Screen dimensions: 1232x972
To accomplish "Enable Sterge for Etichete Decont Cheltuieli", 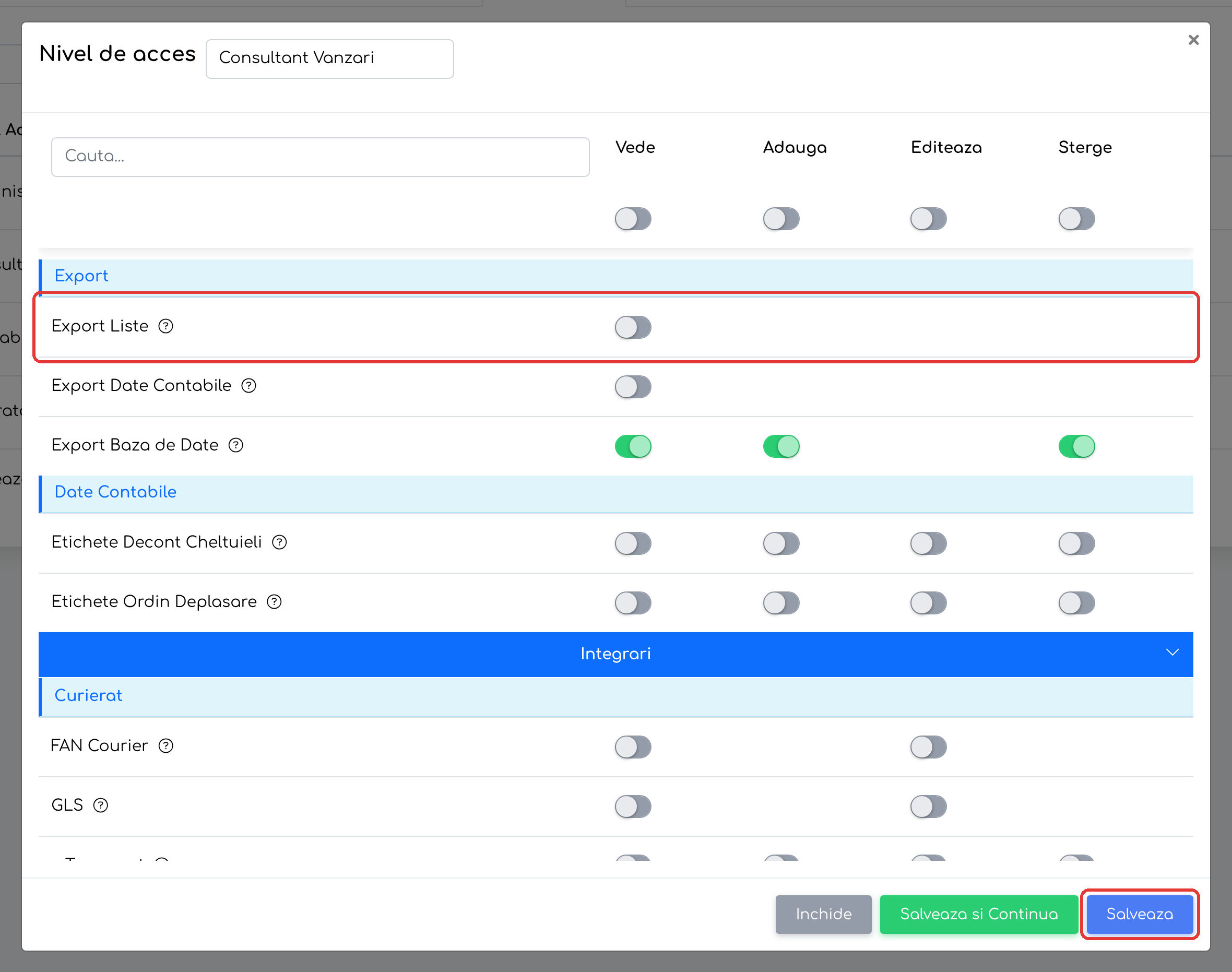I will tap(1076, 543).
